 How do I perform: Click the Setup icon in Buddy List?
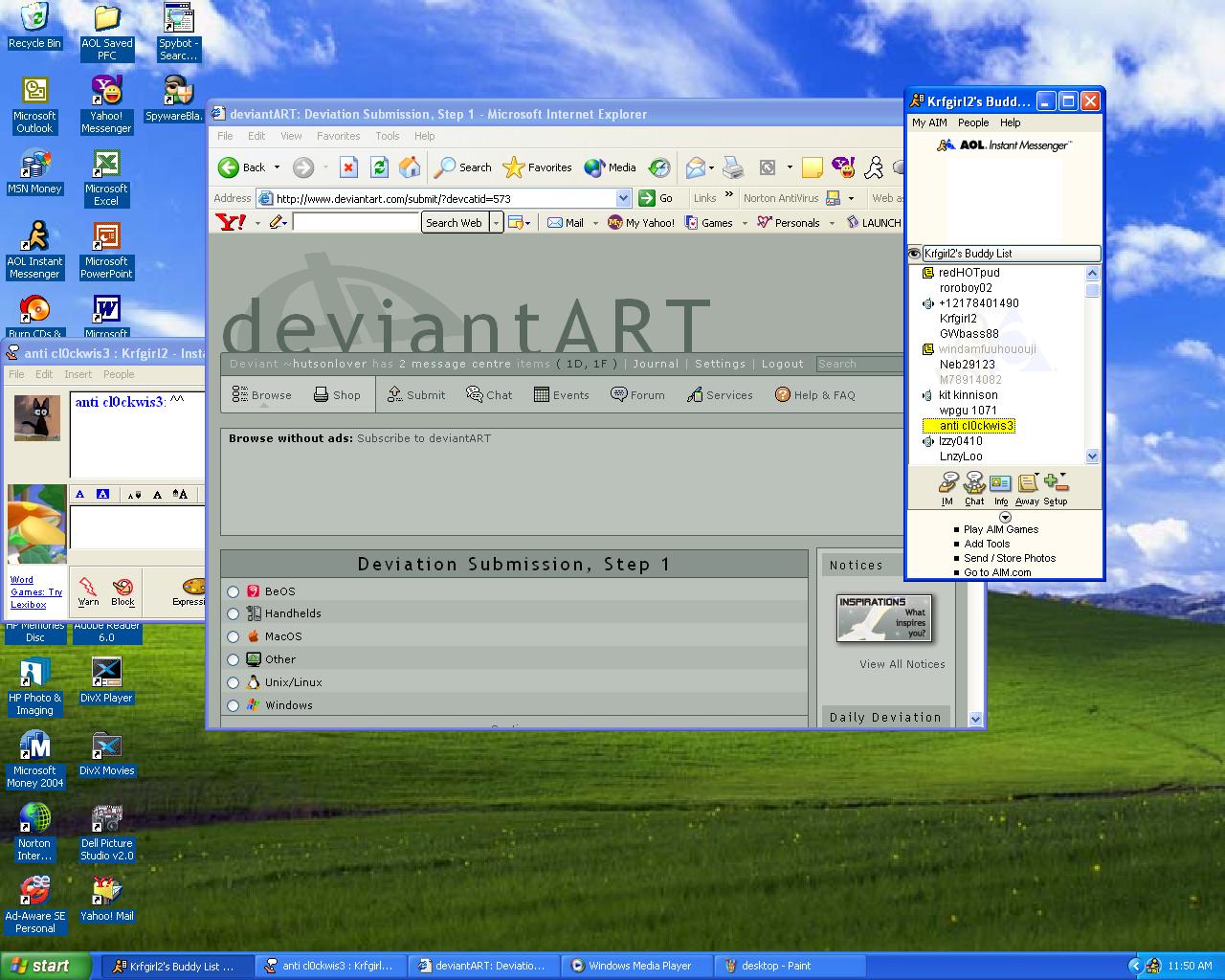(x=1056, y=489)
